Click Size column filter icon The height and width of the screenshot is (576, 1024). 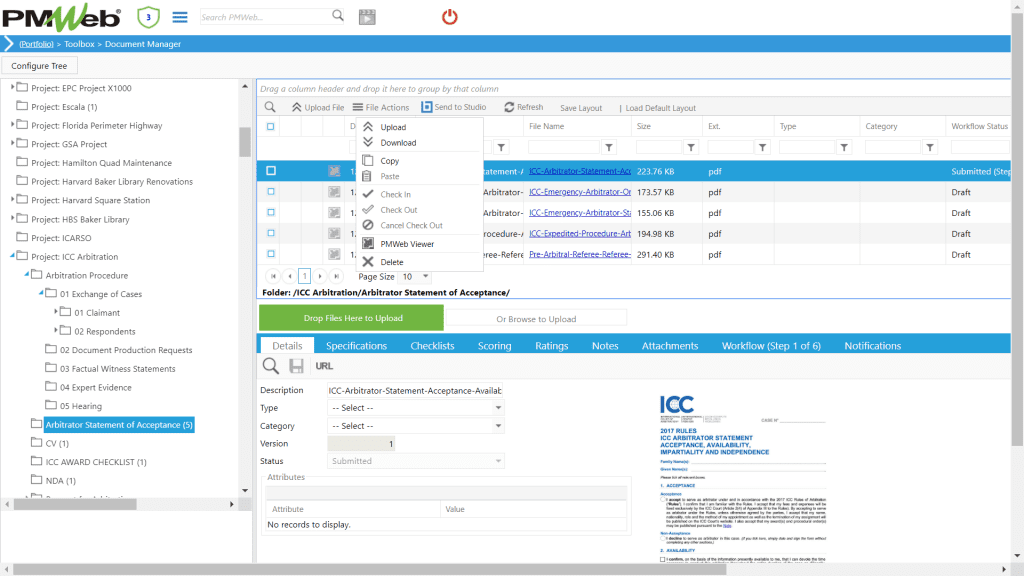[x=691, y=148]
